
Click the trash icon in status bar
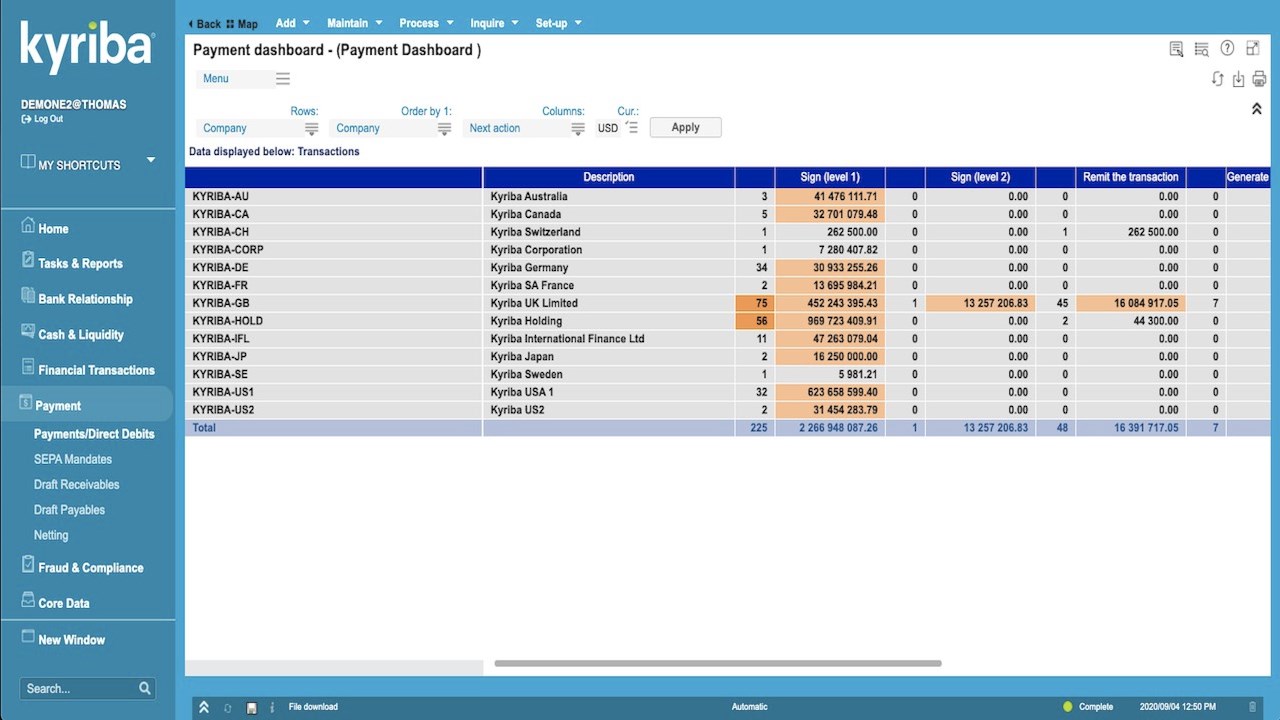click(1253, 707)
